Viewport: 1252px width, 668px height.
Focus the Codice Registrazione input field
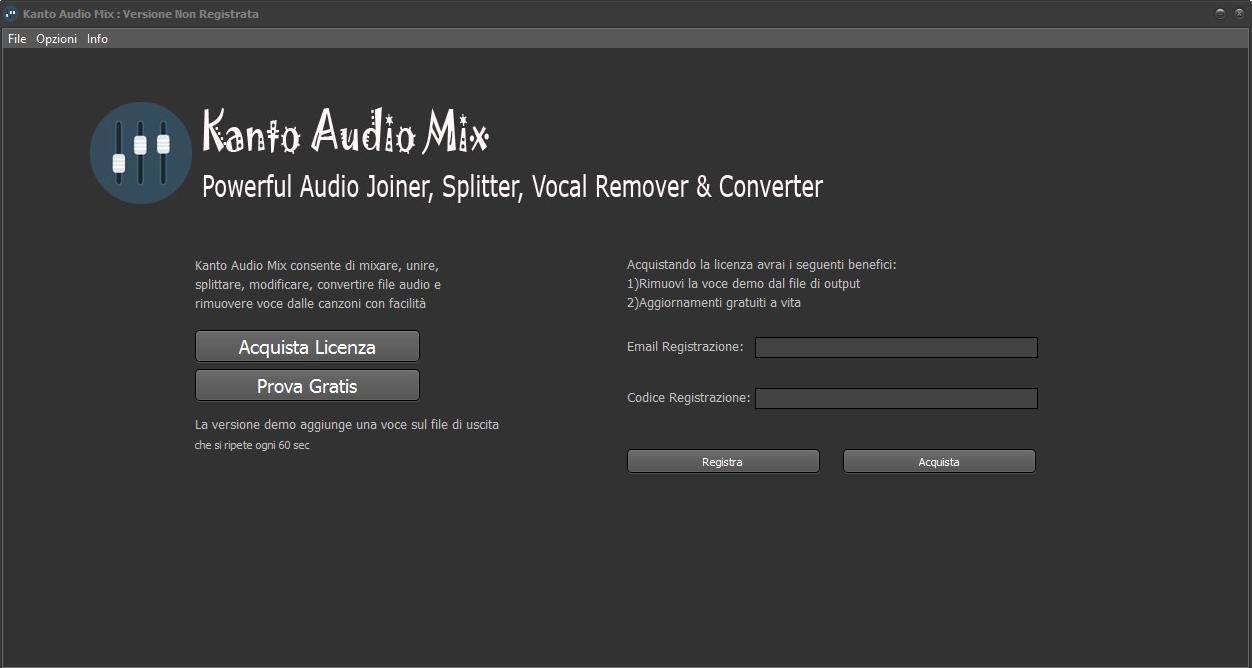coord(896,398)
